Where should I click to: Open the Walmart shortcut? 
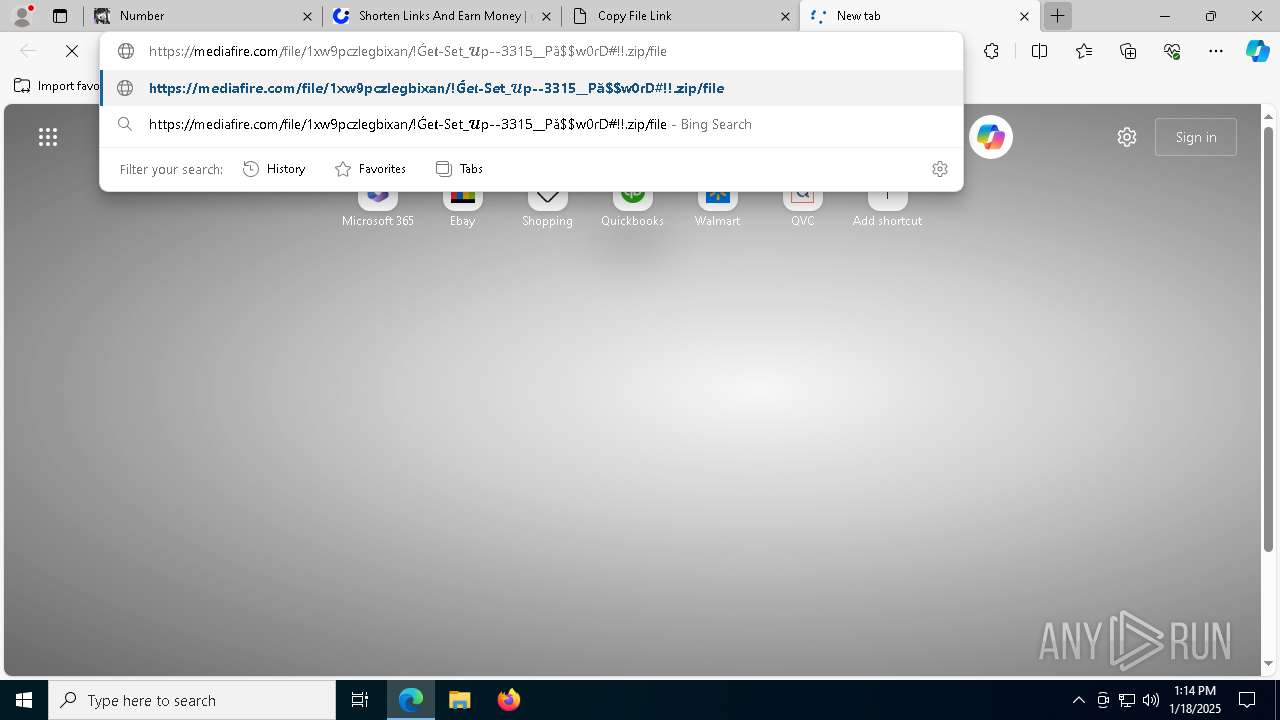[718, 209]
